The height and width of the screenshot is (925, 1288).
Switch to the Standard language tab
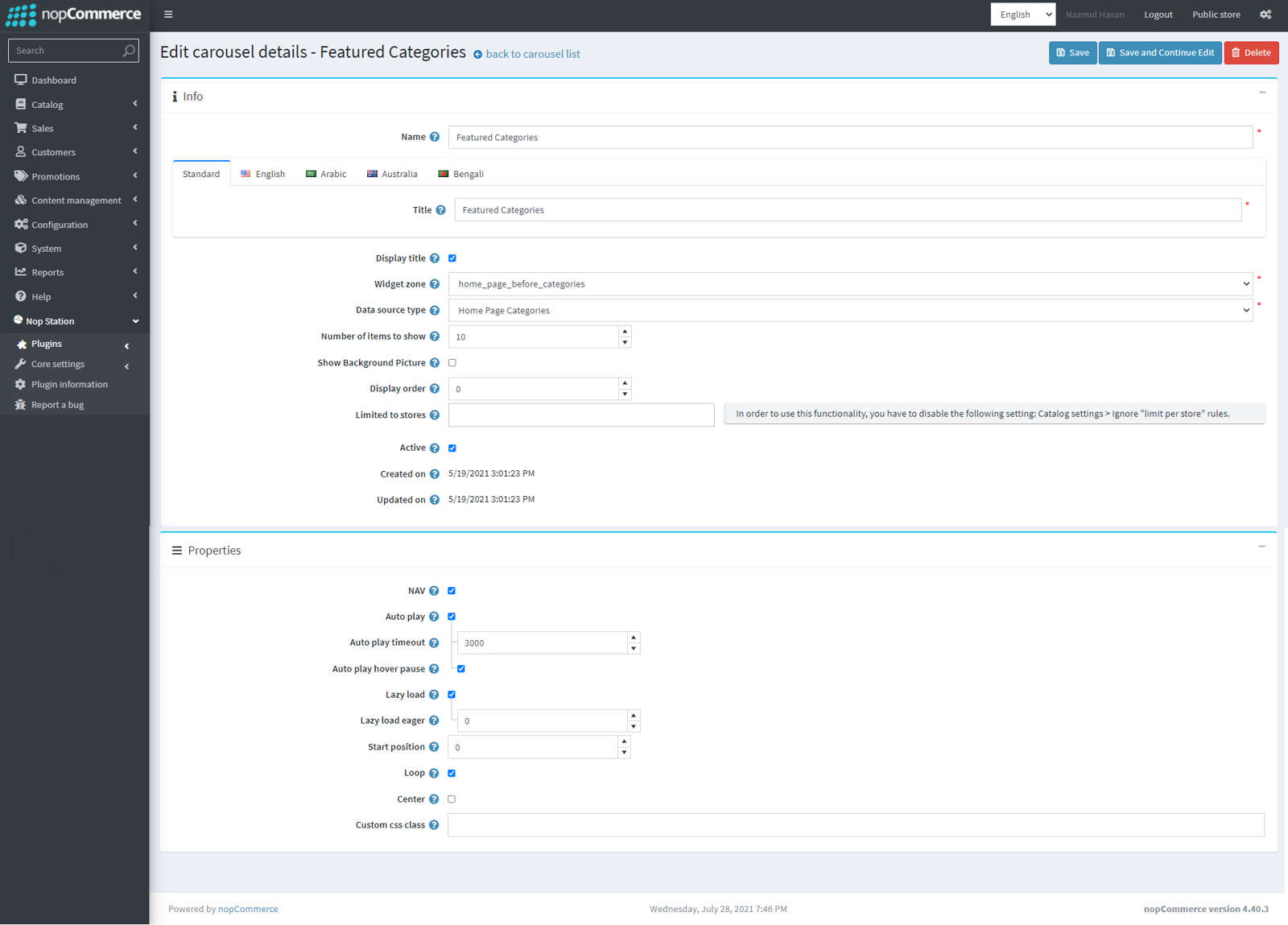point(201,174)
